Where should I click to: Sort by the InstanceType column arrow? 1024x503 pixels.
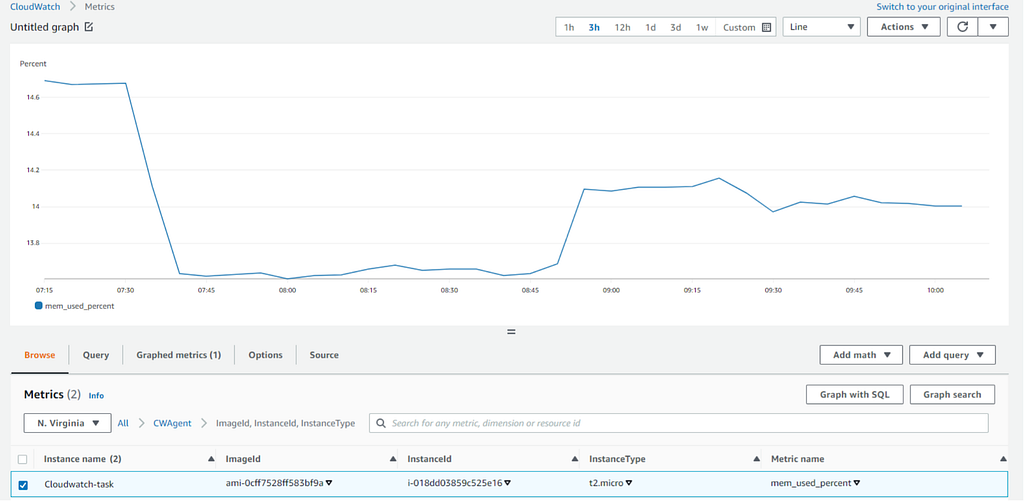click(x=756, y=459)
